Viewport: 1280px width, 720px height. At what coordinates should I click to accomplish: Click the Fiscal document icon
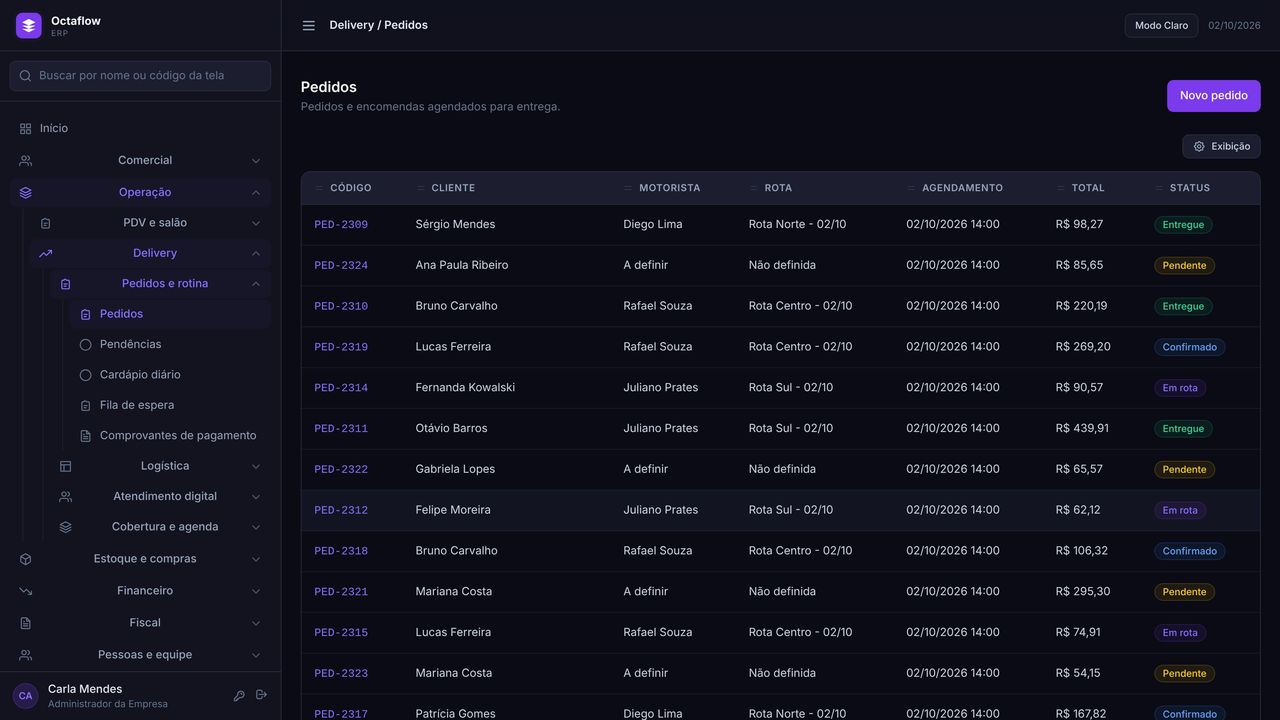(26, 623)
